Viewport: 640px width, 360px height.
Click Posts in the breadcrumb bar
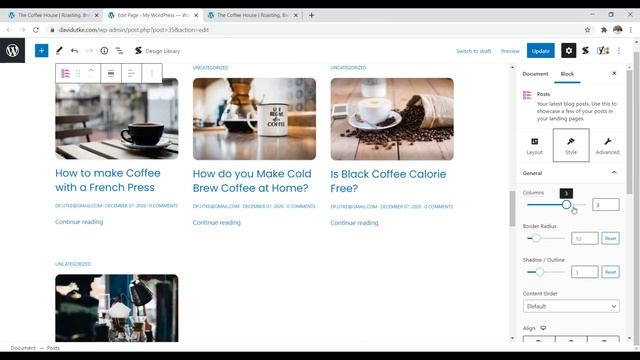[x=53, y=348]
